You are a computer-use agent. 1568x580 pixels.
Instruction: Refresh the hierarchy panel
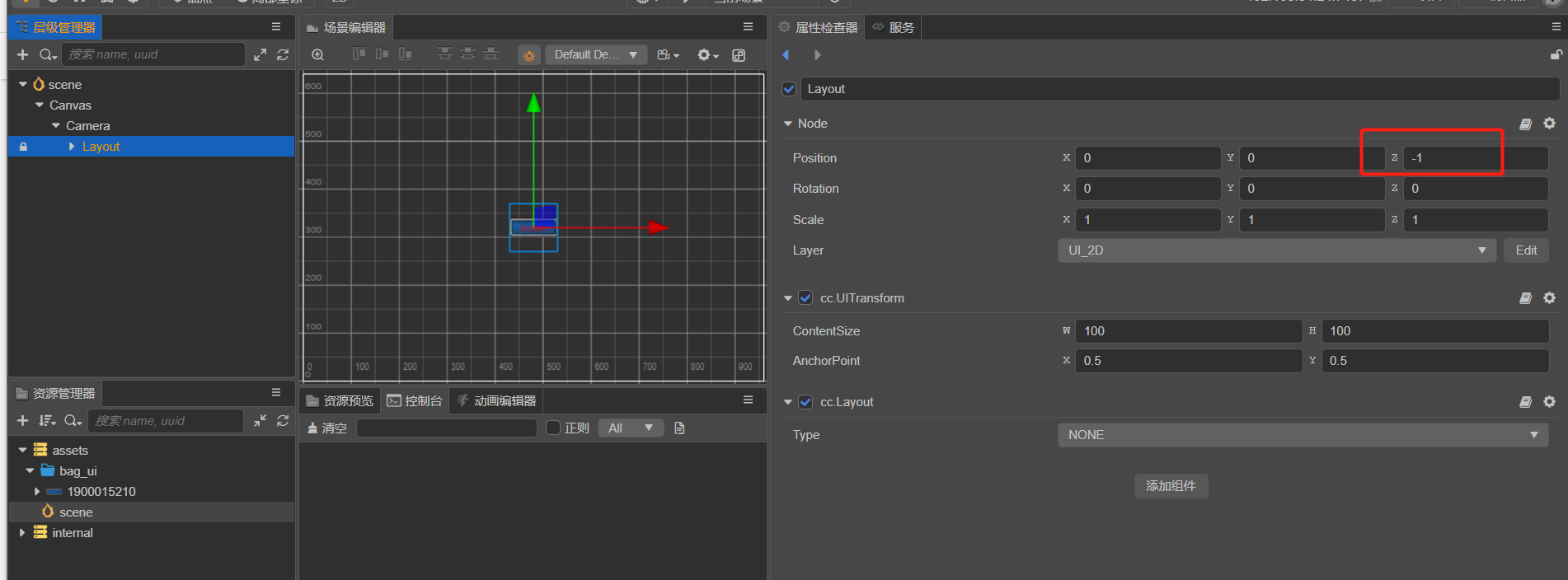[283, 54]
